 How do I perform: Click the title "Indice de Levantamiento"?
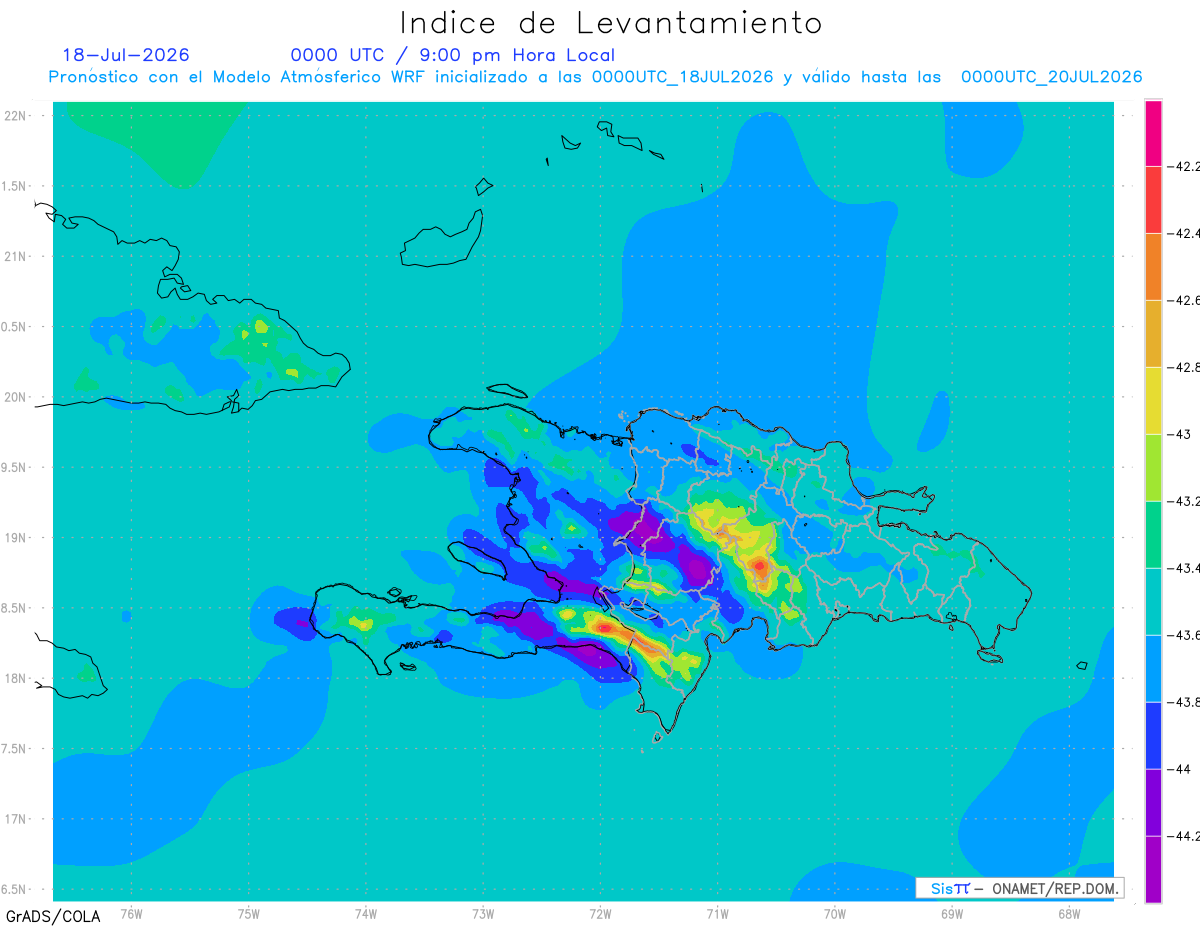(x=611, y=23)
